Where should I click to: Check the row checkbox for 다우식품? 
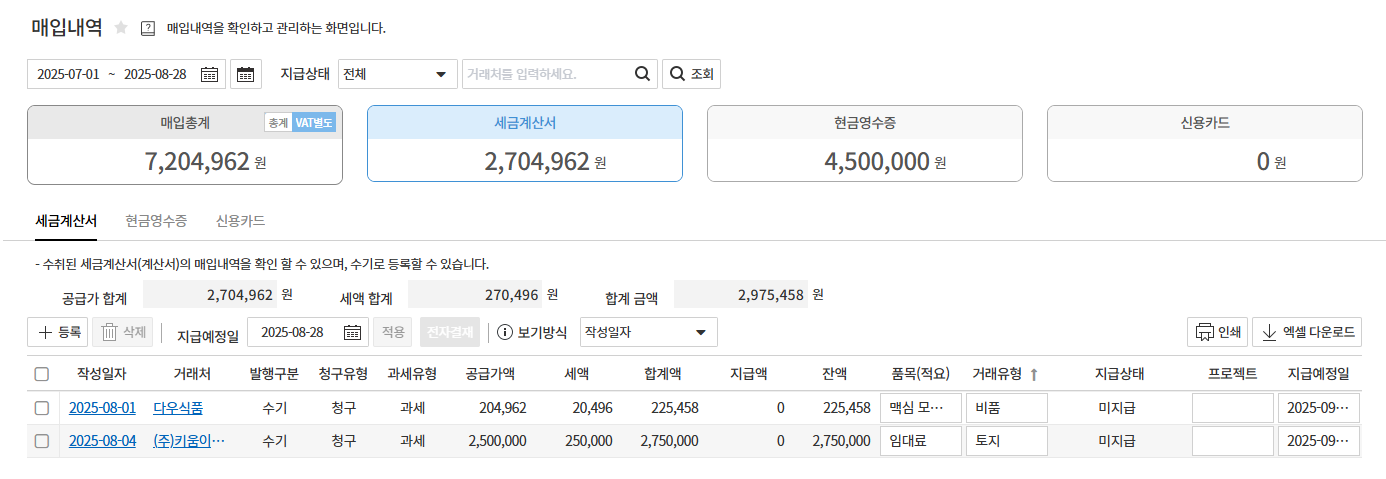pyautogui.click(x=42, y=408)
